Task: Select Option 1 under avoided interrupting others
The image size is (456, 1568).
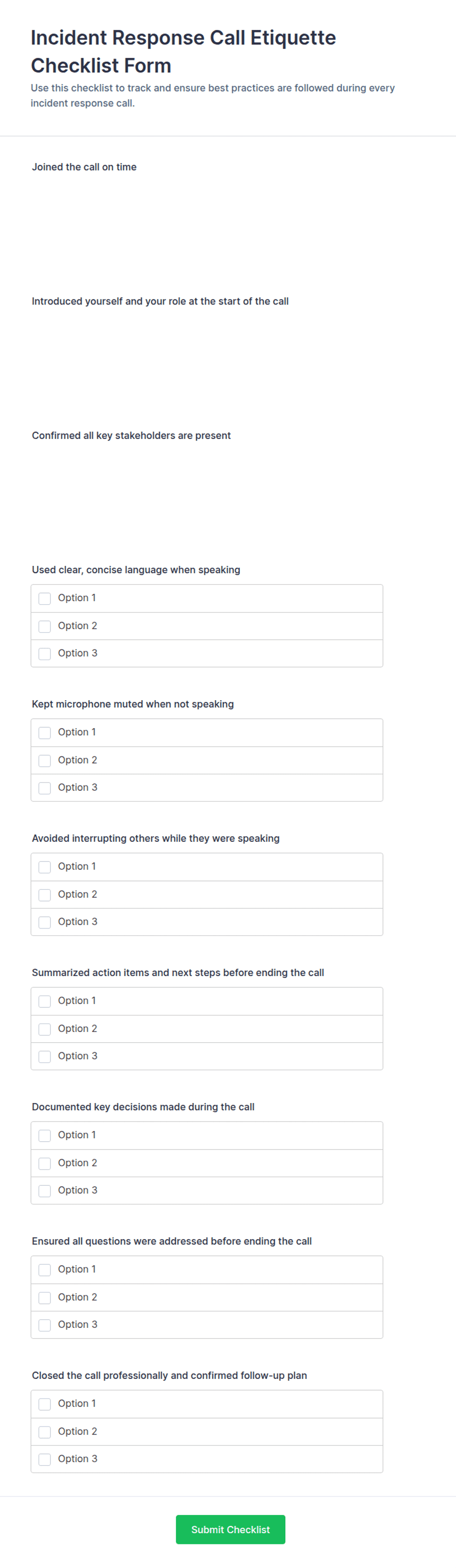Action: (45, 867)
